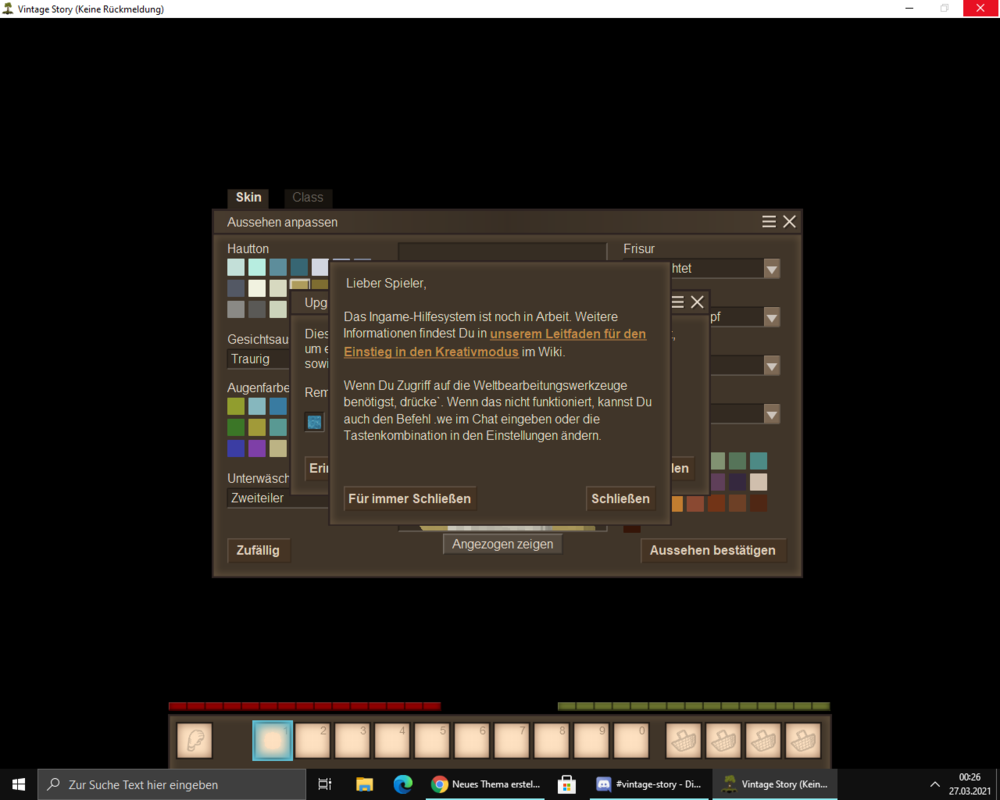Click the empty name input field above Frisur

pyautogui.click(x=500, y=250)
